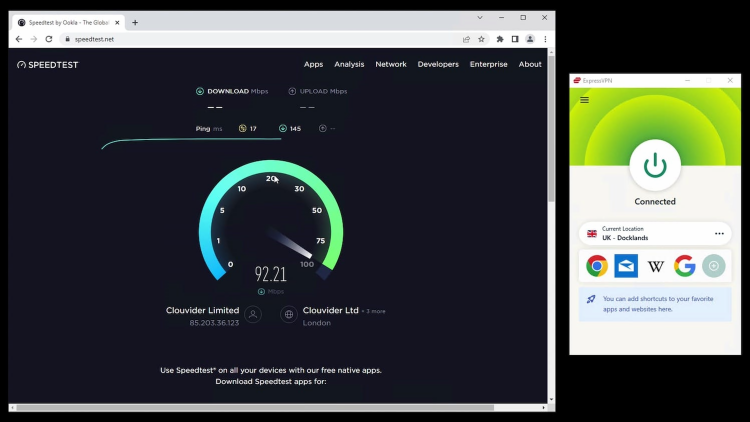Viewport: 750px width, 422px height.
Task: Click the '3 more' servers link
Action: click(375, 311)
